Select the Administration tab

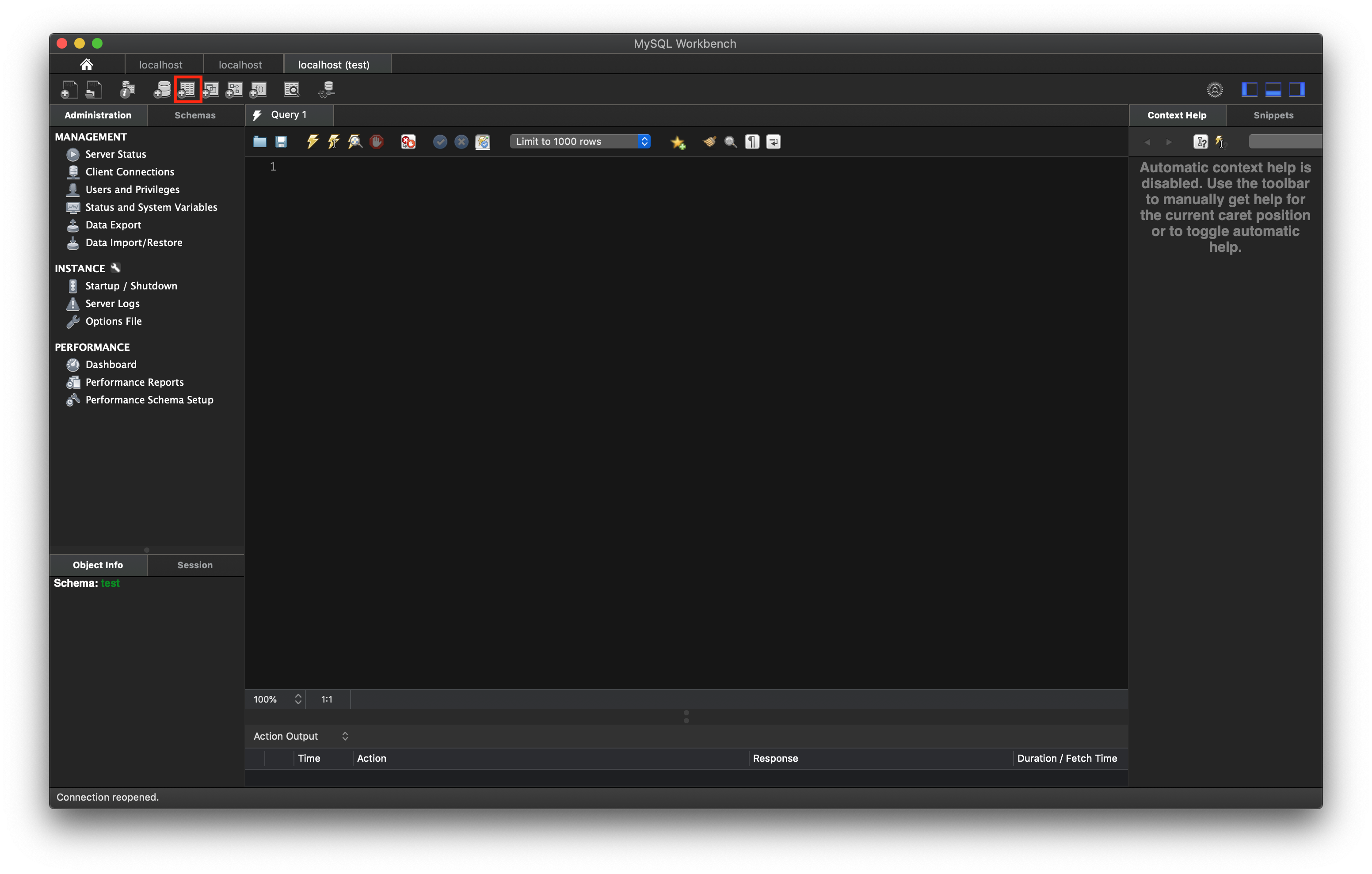point(98,115)
